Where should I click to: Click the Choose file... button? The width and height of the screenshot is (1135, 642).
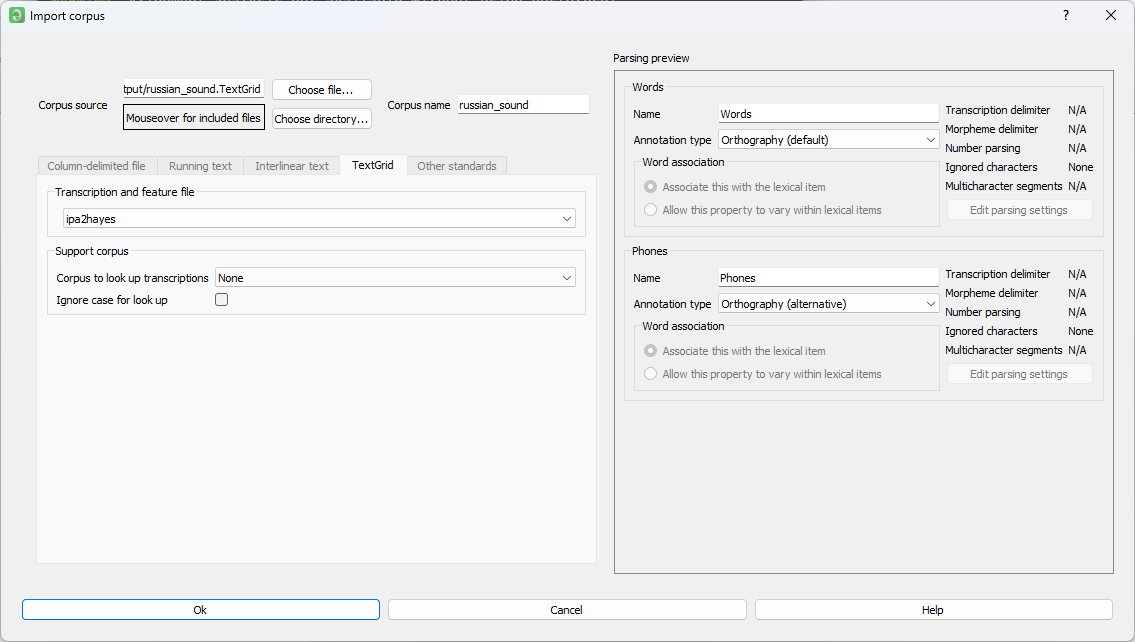click(x=321, y=90)
